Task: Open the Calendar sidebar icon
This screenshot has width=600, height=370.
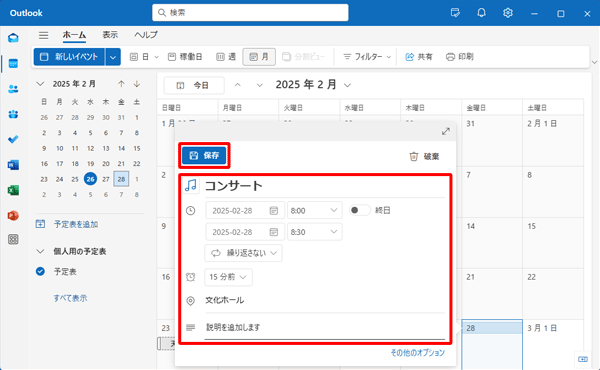Action: 13,64
